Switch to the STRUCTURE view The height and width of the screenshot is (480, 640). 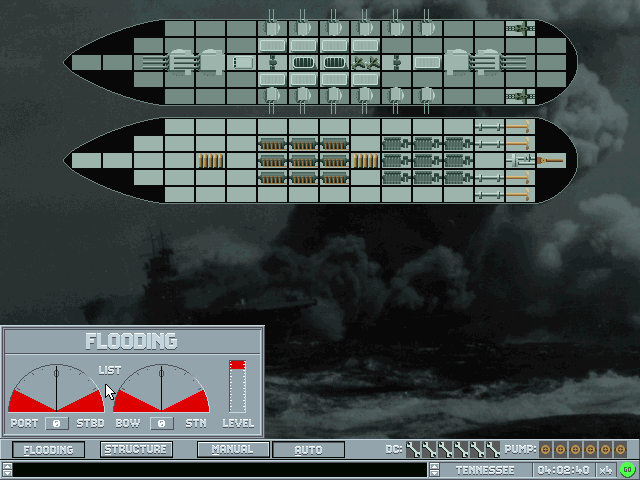click(136, 449)
